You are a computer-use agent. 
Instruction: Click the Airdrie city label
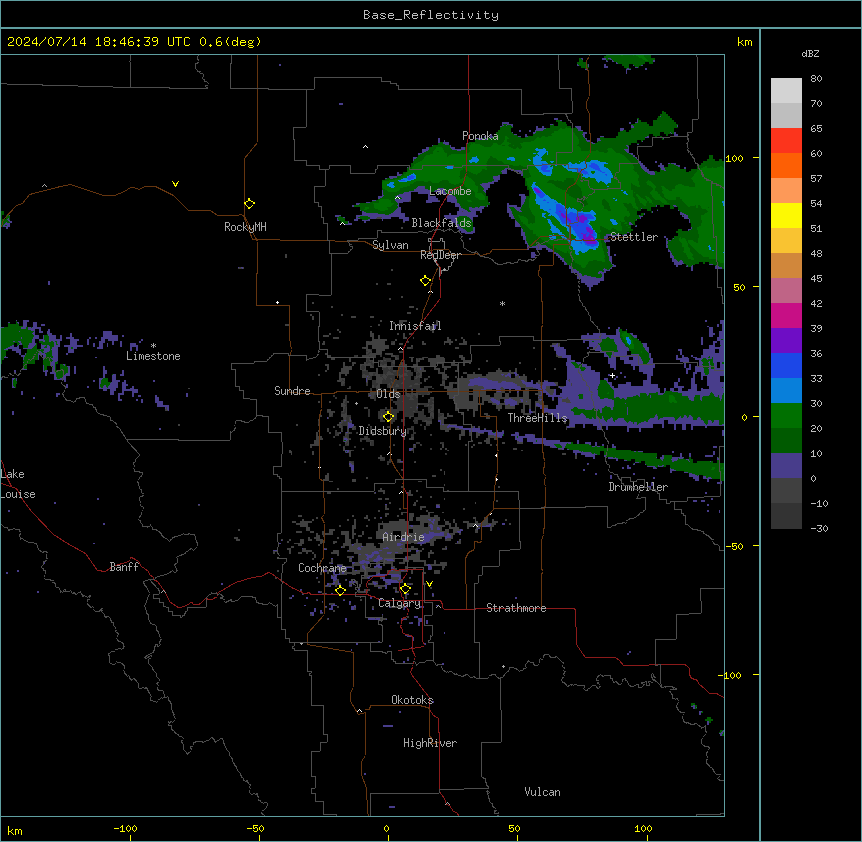pyautogui.click(x=403, y=537)
